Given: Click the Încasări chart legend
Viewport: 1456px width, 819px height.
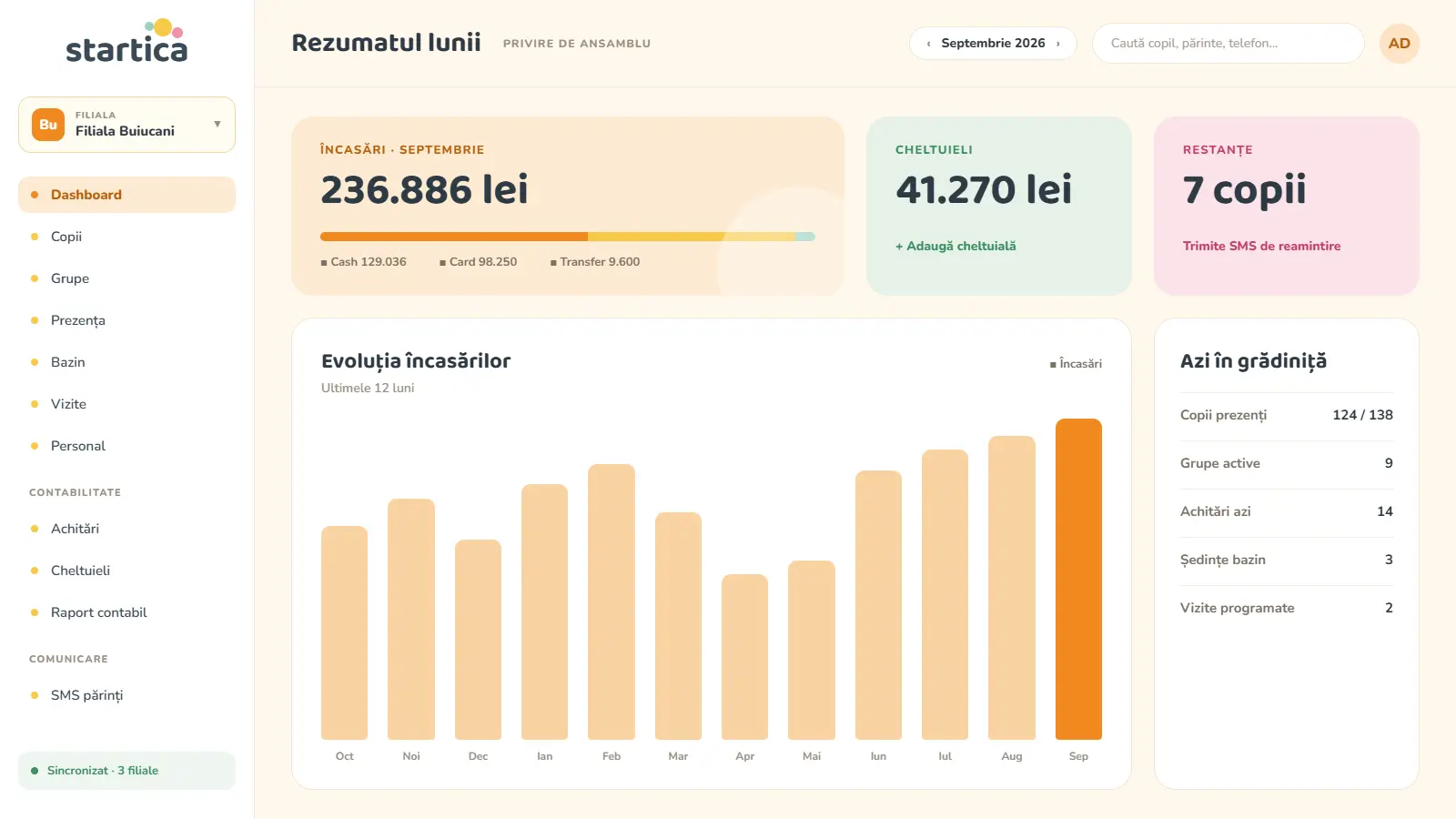Looking at the screenshot, I should [x=1076, y=364].
